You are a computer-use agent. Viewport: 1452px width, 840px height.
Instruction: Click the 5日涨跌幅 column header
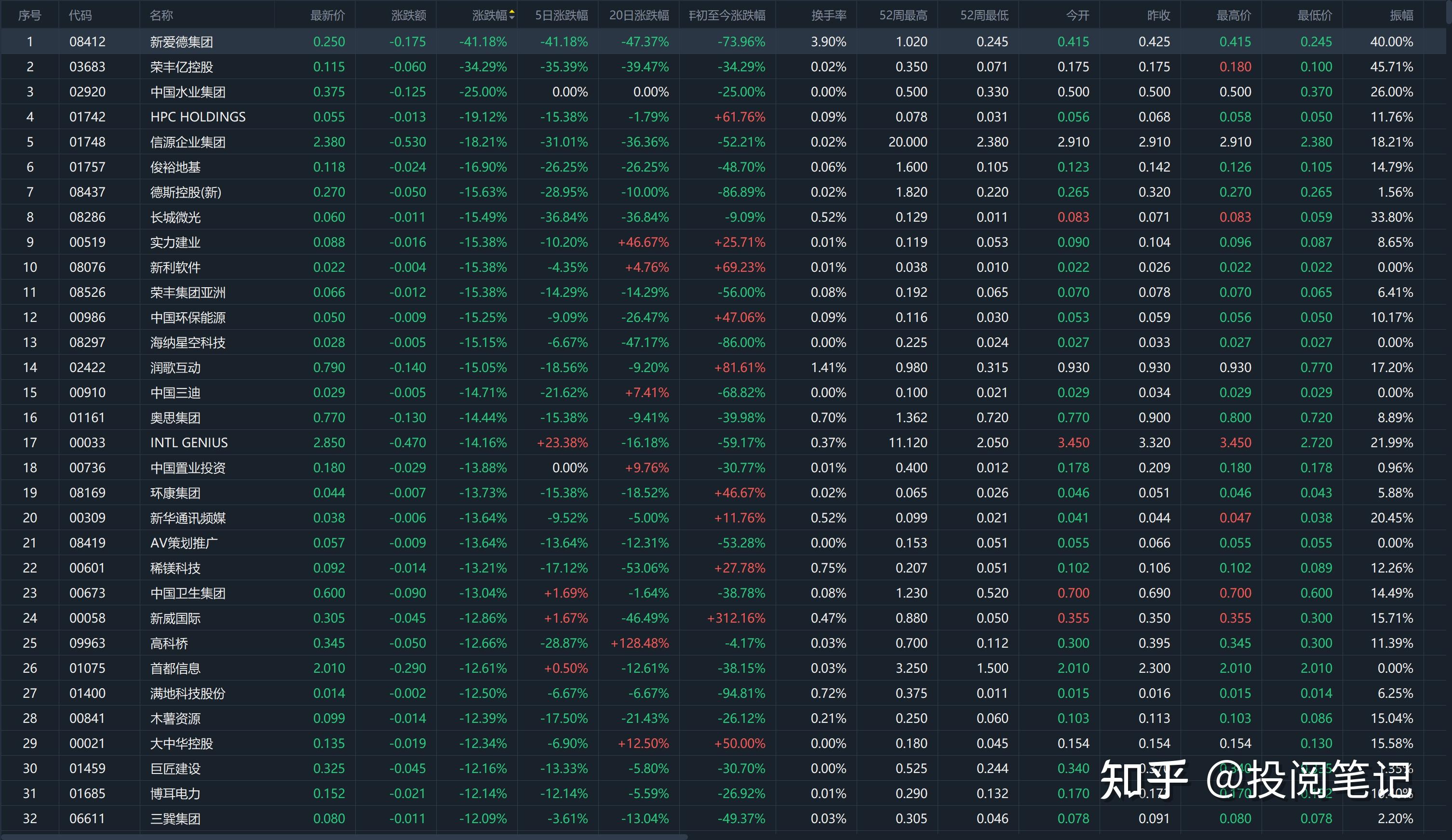click(x=561, y=15)
